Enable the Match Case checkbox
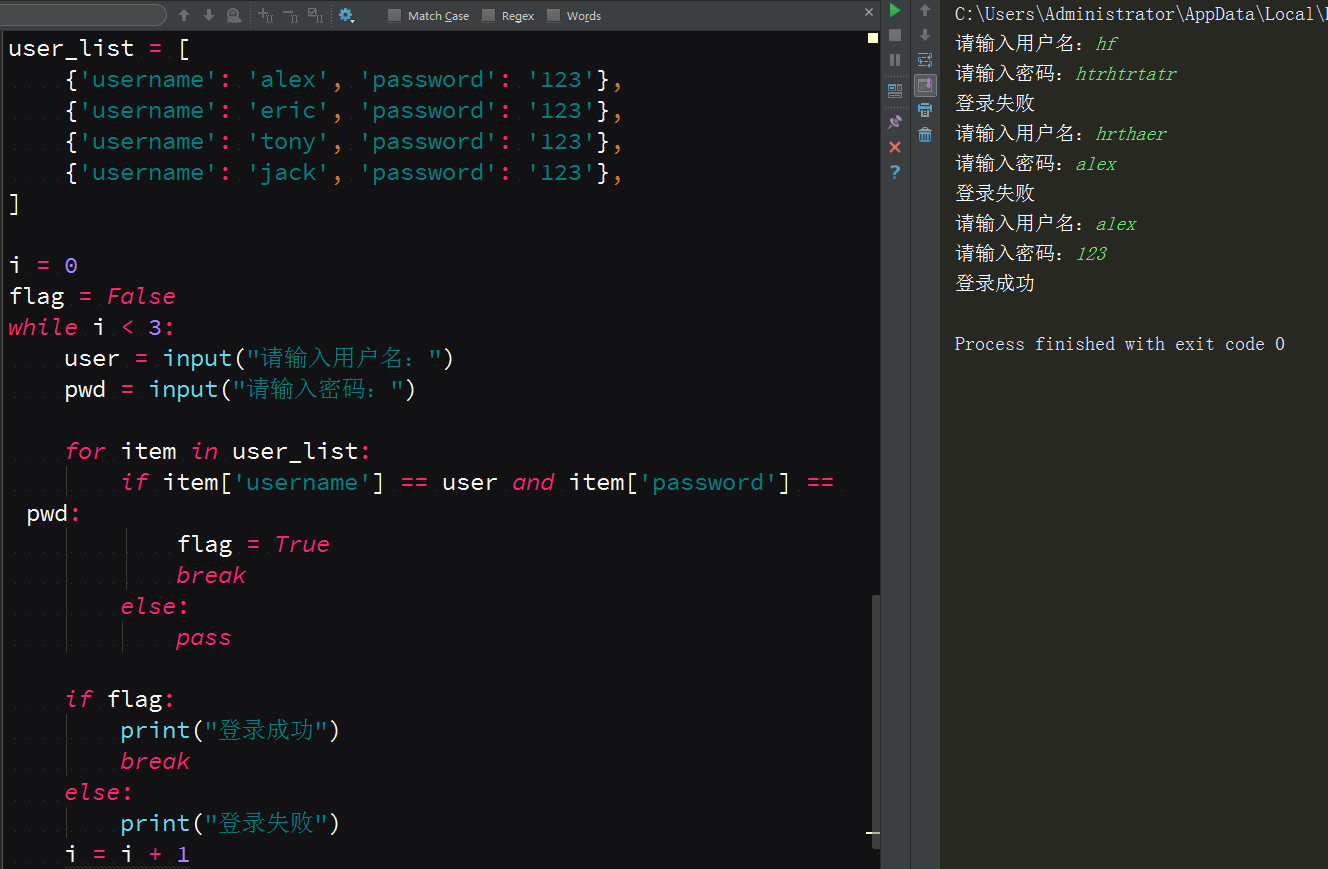 [x=394, y=15]
